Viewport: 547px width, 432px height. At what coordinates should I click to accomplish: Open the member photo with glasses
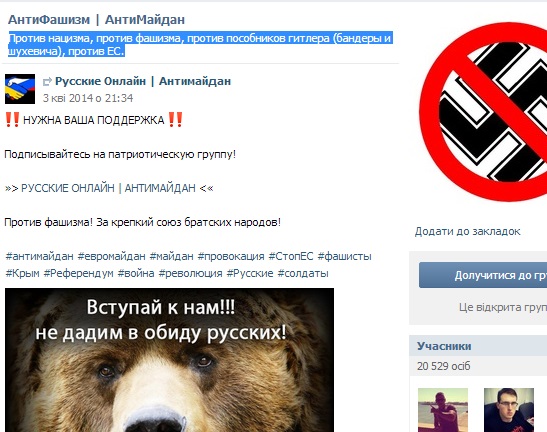(x=509, y=410)
